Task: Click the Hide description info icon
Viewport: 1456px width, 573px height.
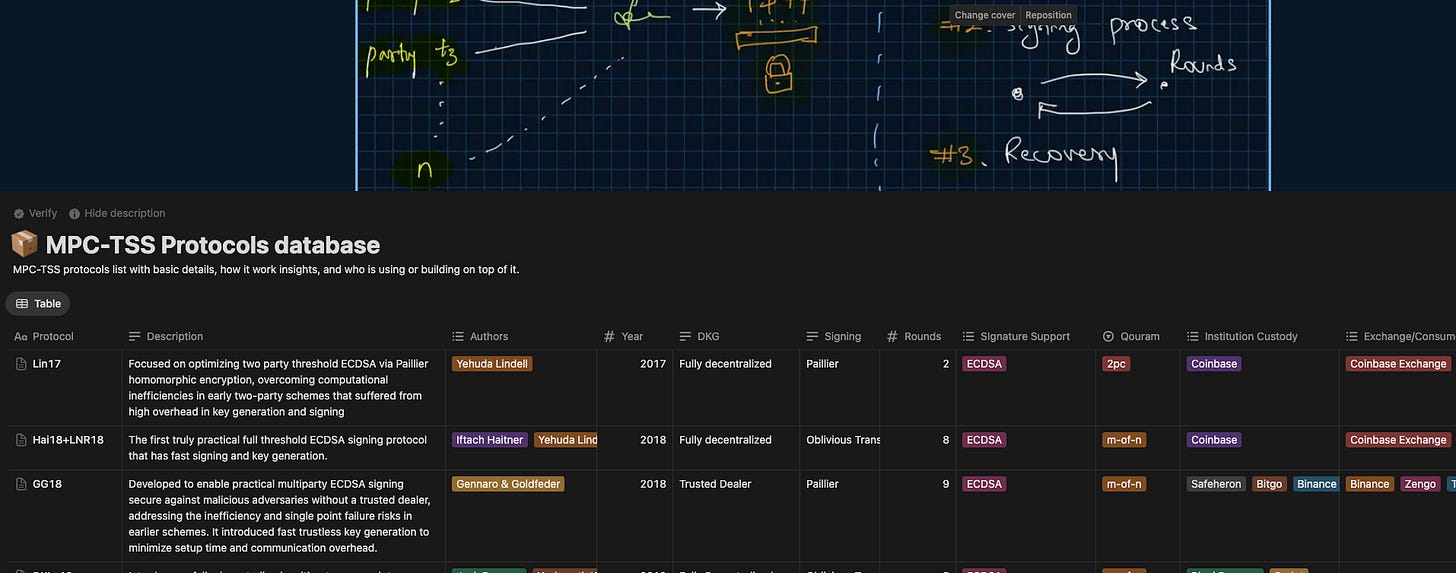Action: 74,214
